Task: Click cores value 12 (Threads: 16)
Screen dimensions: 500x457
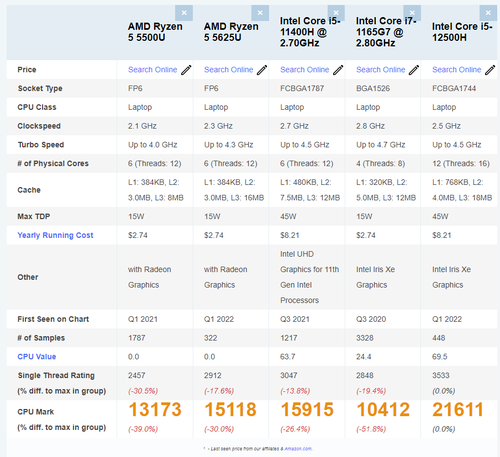Action: coord(461,164)
